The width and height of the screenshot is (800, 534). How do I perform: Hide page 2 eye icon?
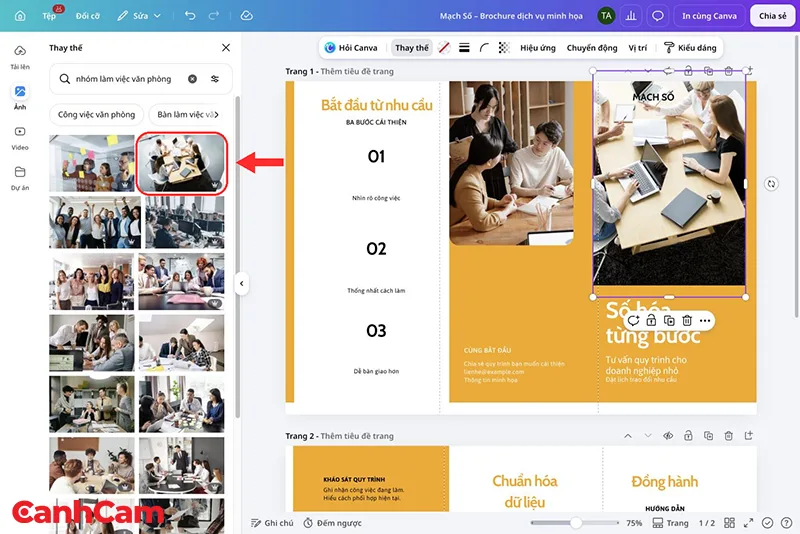pyautogui.click(x=668, y=436)
